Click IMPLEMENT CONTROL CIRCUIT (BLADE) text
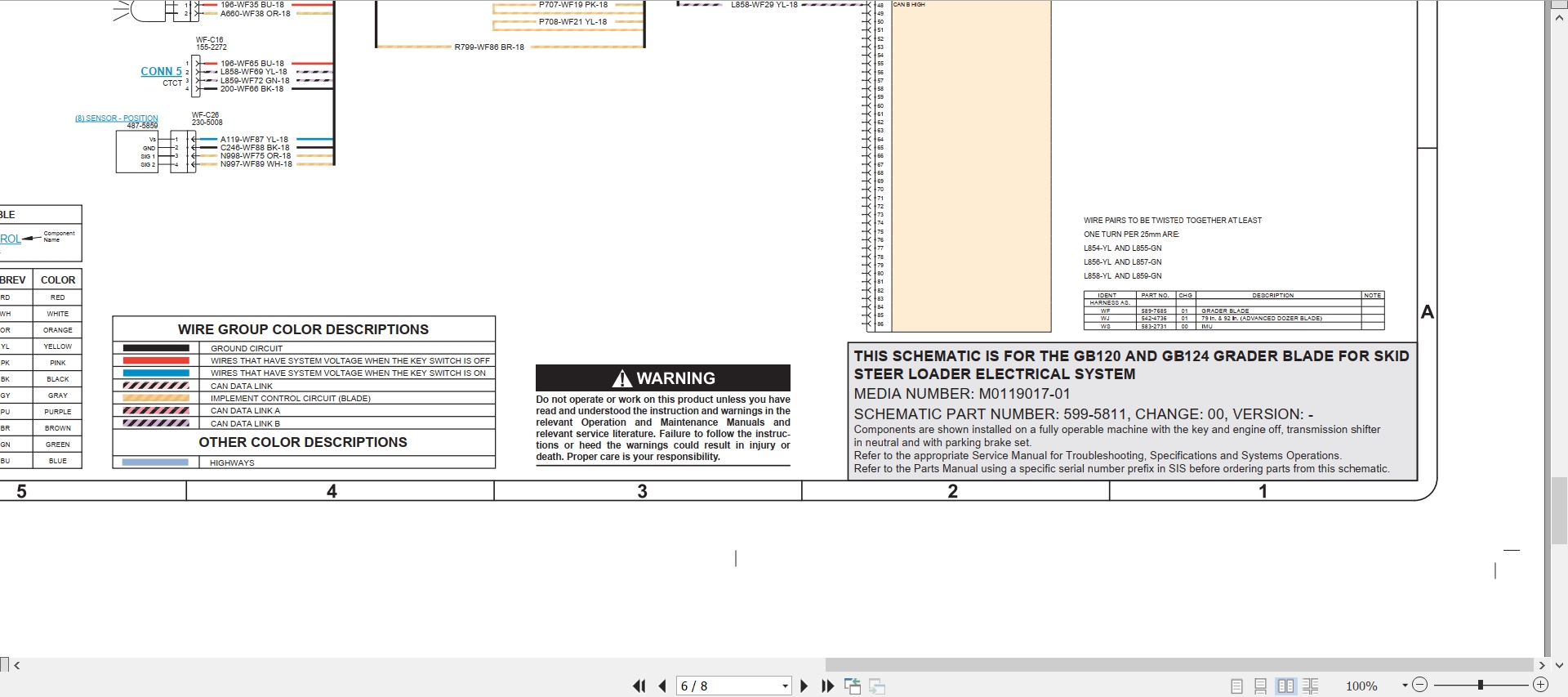1568x697 pixels. click(290, 399)
